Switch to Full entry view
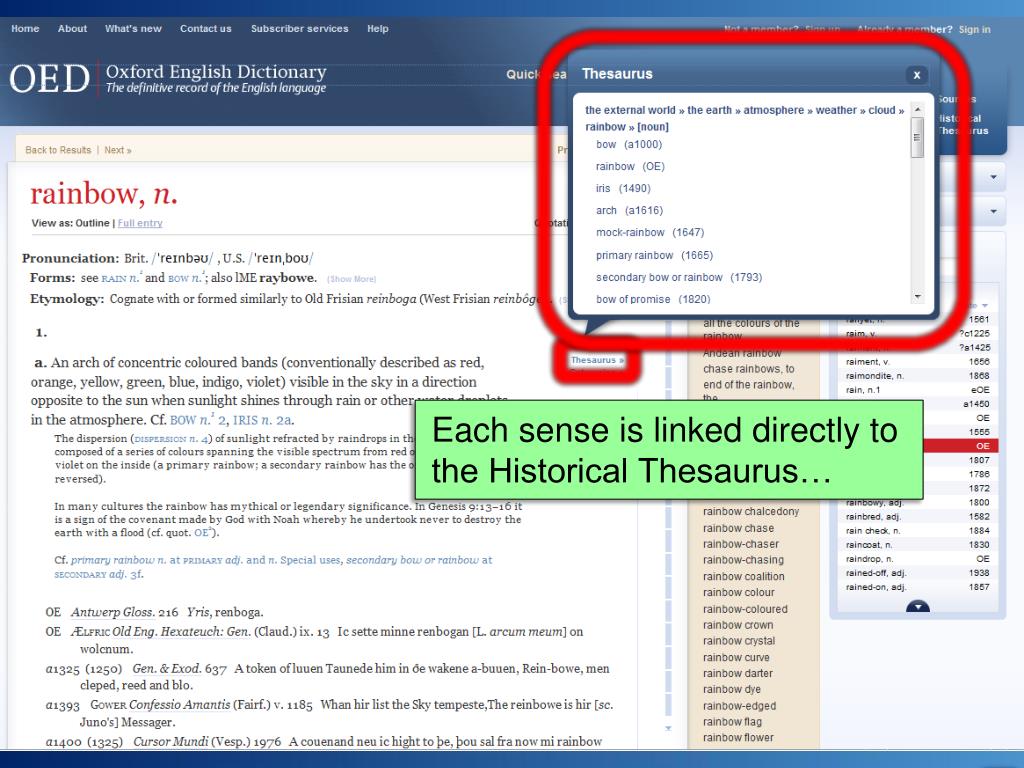Screen dimensions: 1024x768 140,223
